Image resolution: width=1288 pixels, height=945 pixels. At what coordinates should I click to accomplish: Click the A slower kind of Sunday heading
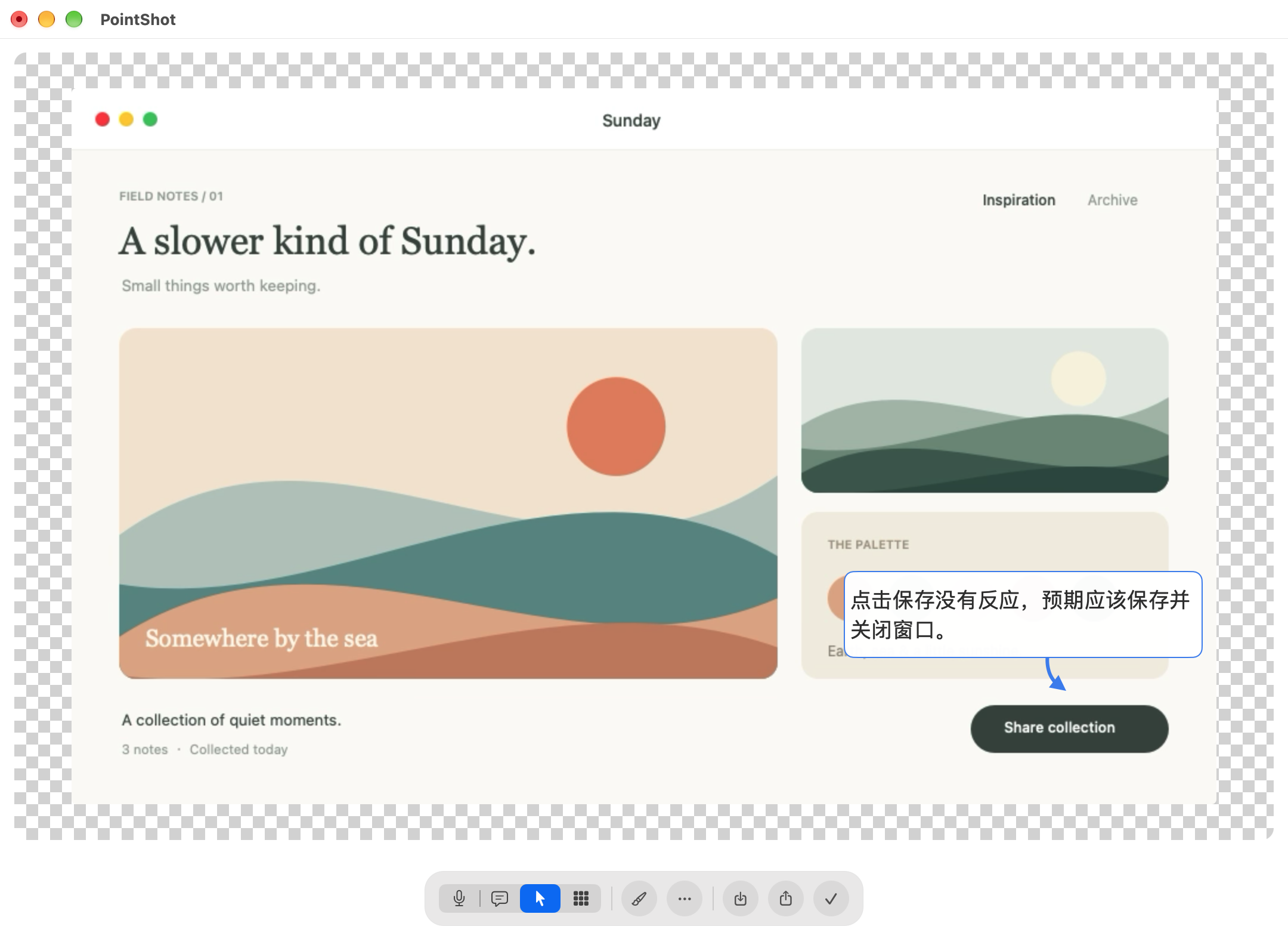click(327, 242)
